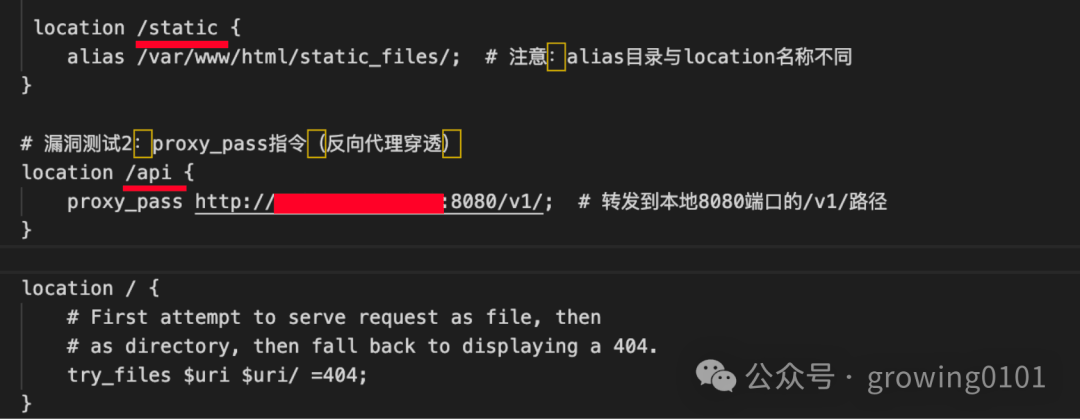Click the /var/www/html/static_files/ path
The height and width of the screenshot is (420, 1080).
point(293,57)
